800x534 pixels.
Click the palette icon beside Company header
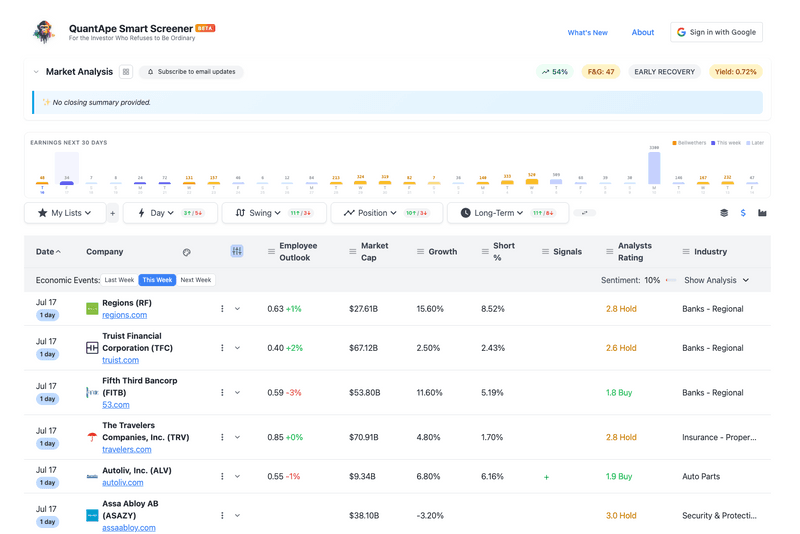(187, 252)
